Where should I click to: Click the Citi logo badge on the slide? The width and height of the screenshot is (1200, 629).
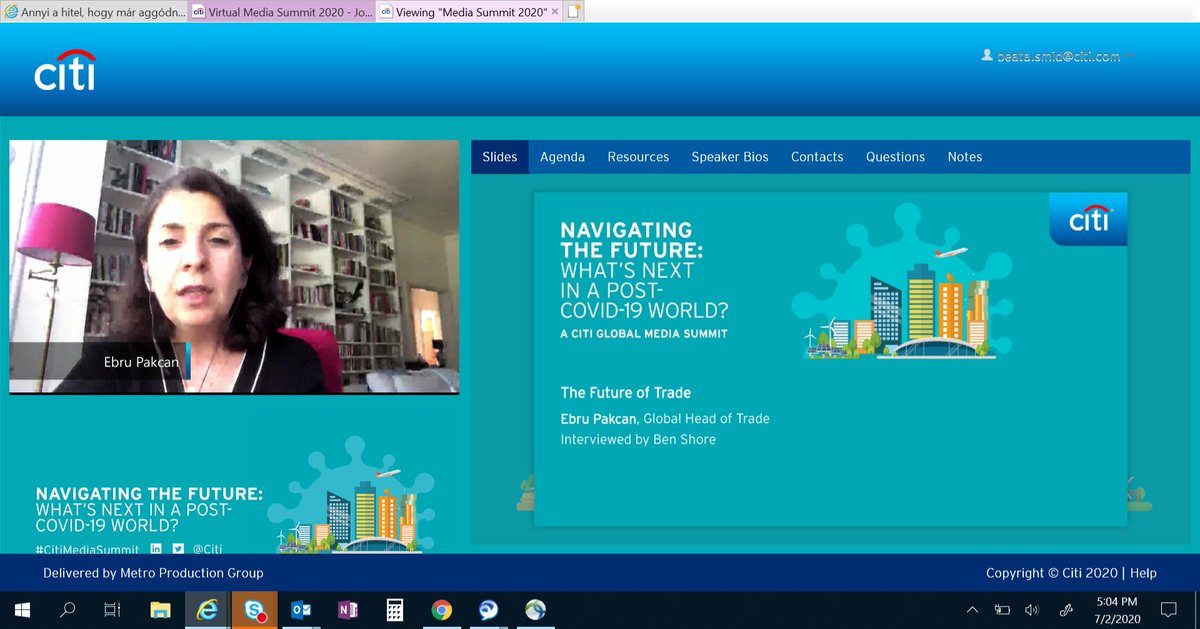[x=1088, y=219]
